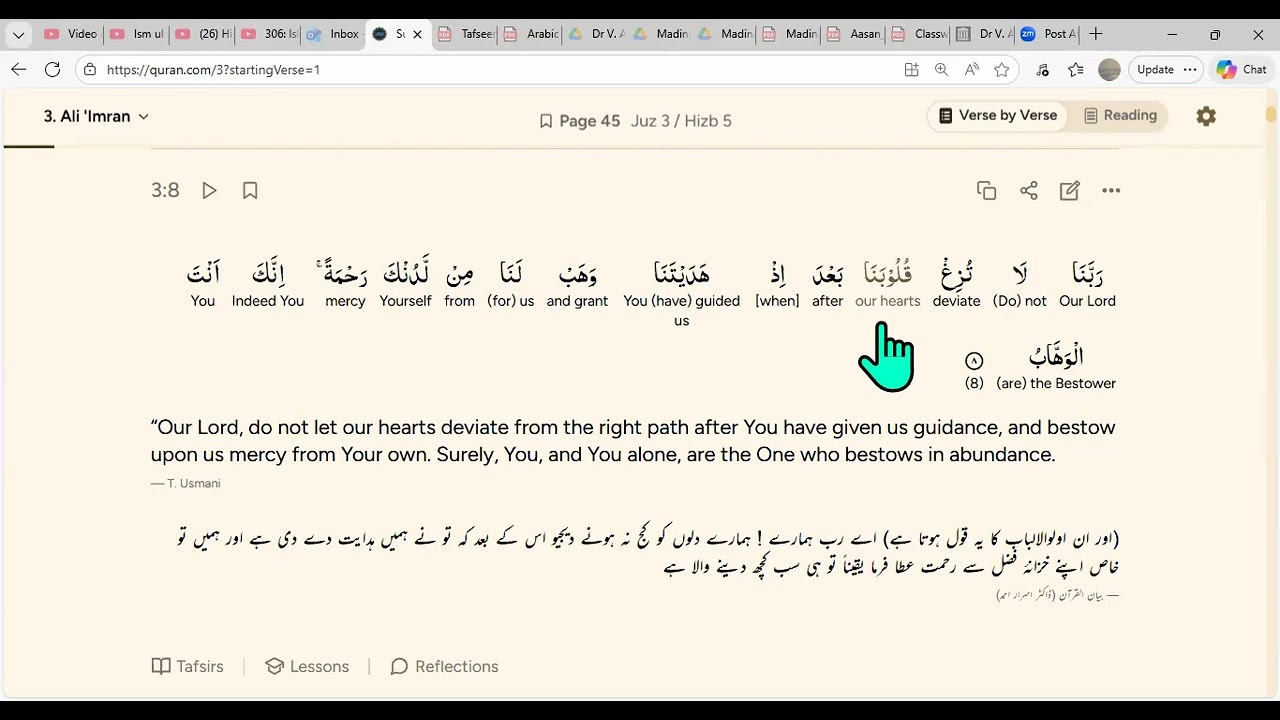This screenshot has height=720, width=1280.
Task: Open notes editor for verse 3:8
Action: coord(1070,190)
